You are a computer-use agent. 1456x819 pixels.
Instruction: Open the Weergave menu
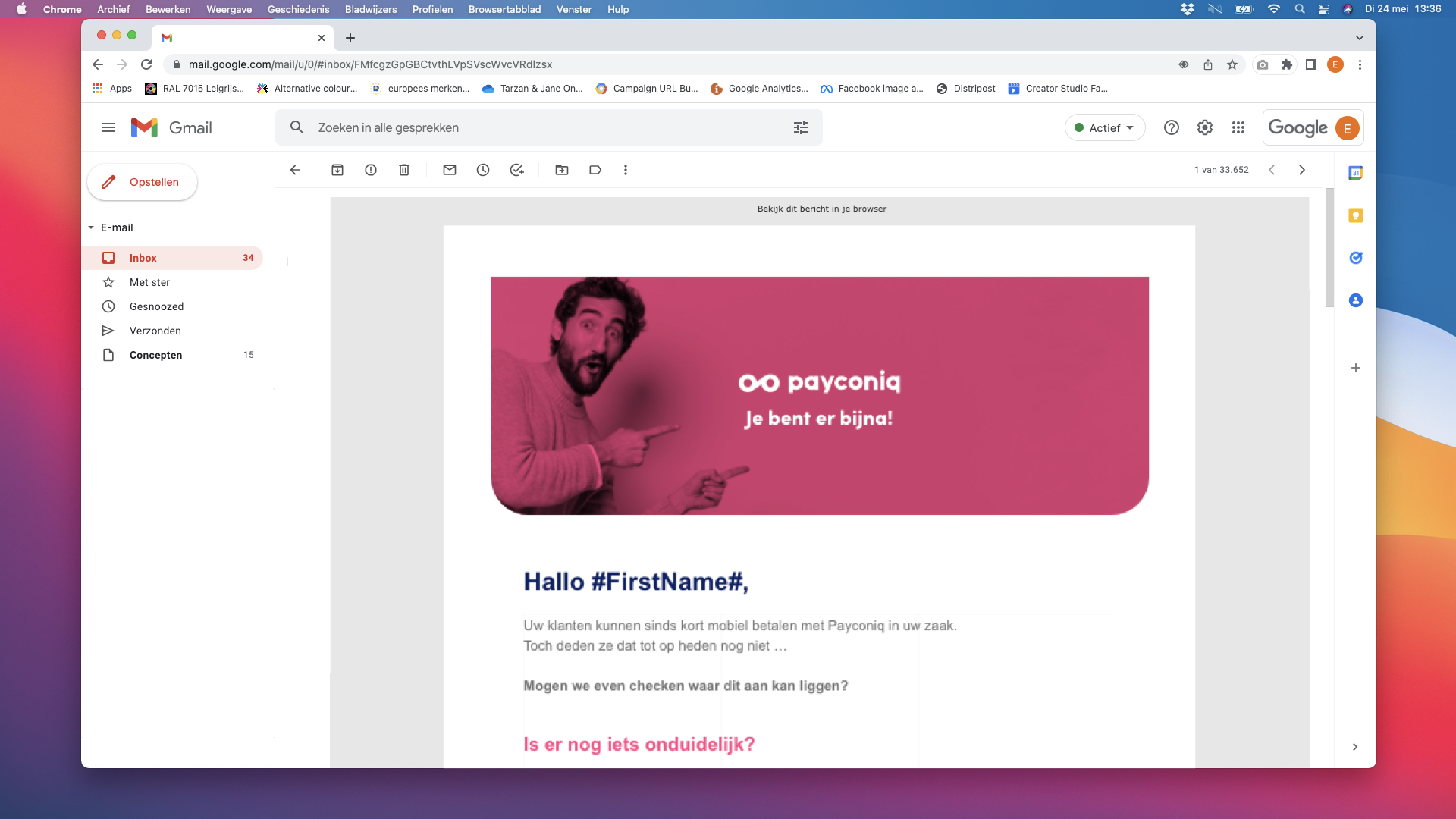pyautogui.click(x=229, y=9)
